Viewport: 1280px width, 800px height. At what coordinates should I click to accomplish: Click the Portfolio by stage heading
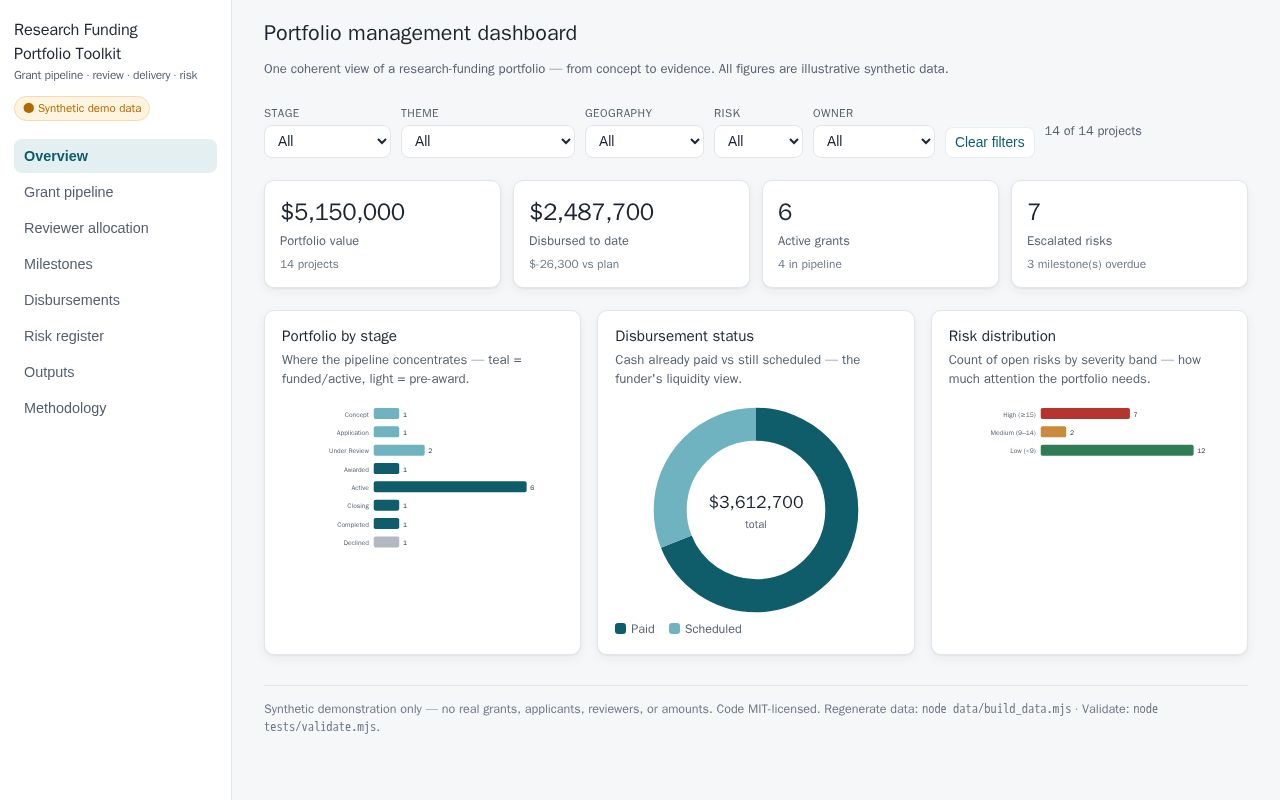pyautogui.click(x=339, y=336)
